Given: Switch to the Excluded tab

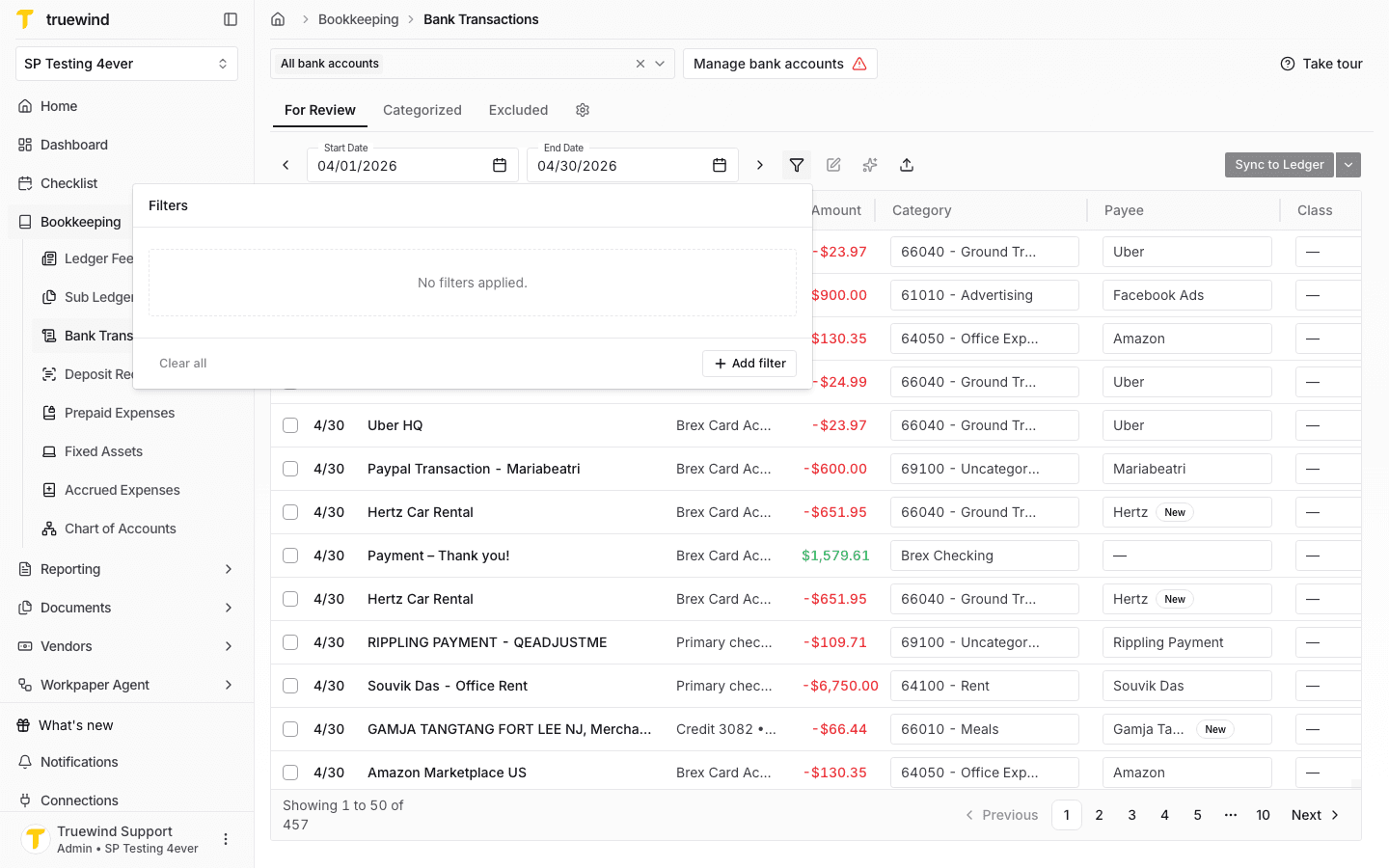Looking at the screenshot, I should [x=518, y=110].
